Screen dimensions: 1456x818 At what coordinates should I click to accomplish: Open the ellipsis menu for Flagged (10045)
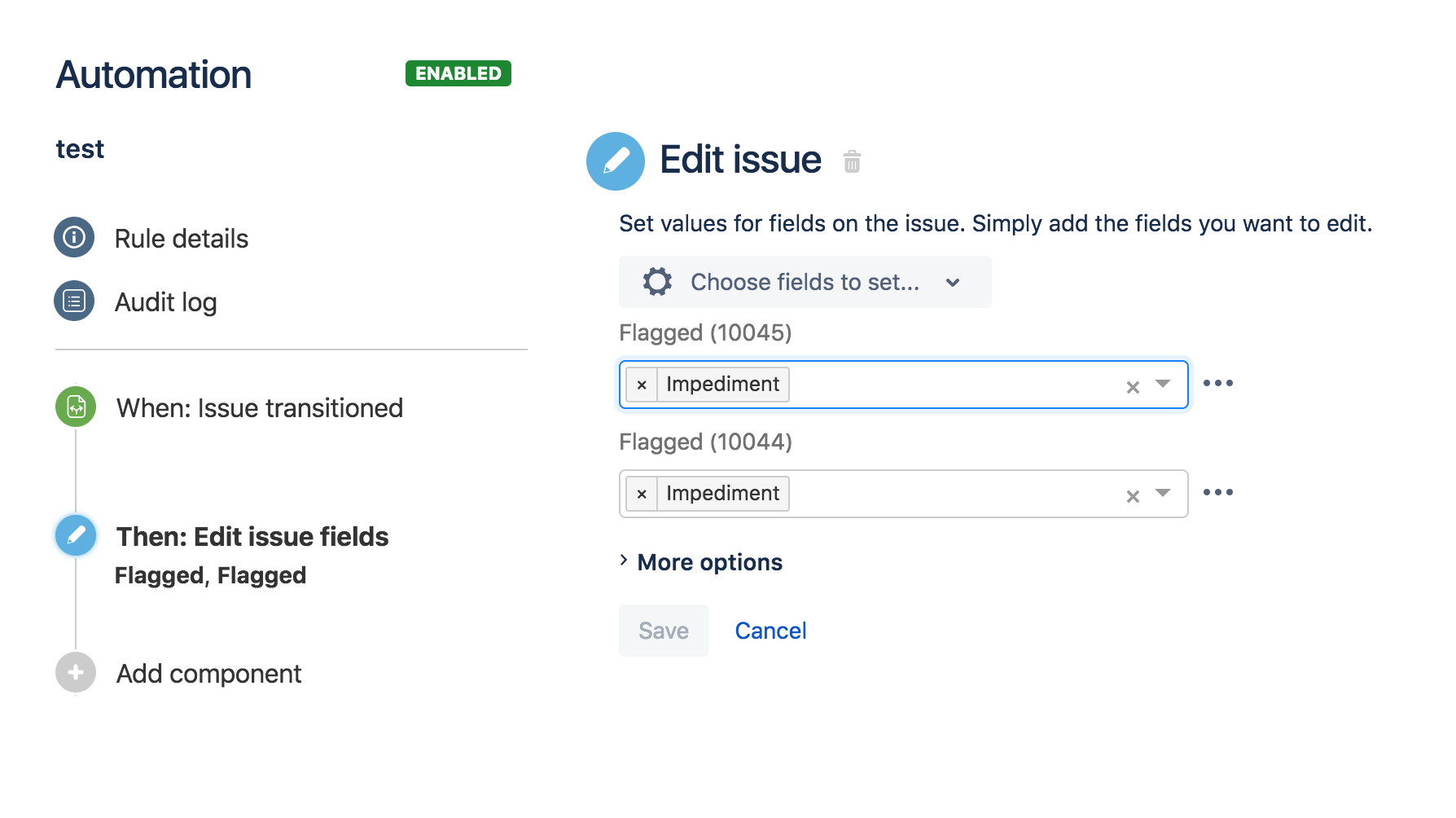(x=1218, y=382)
